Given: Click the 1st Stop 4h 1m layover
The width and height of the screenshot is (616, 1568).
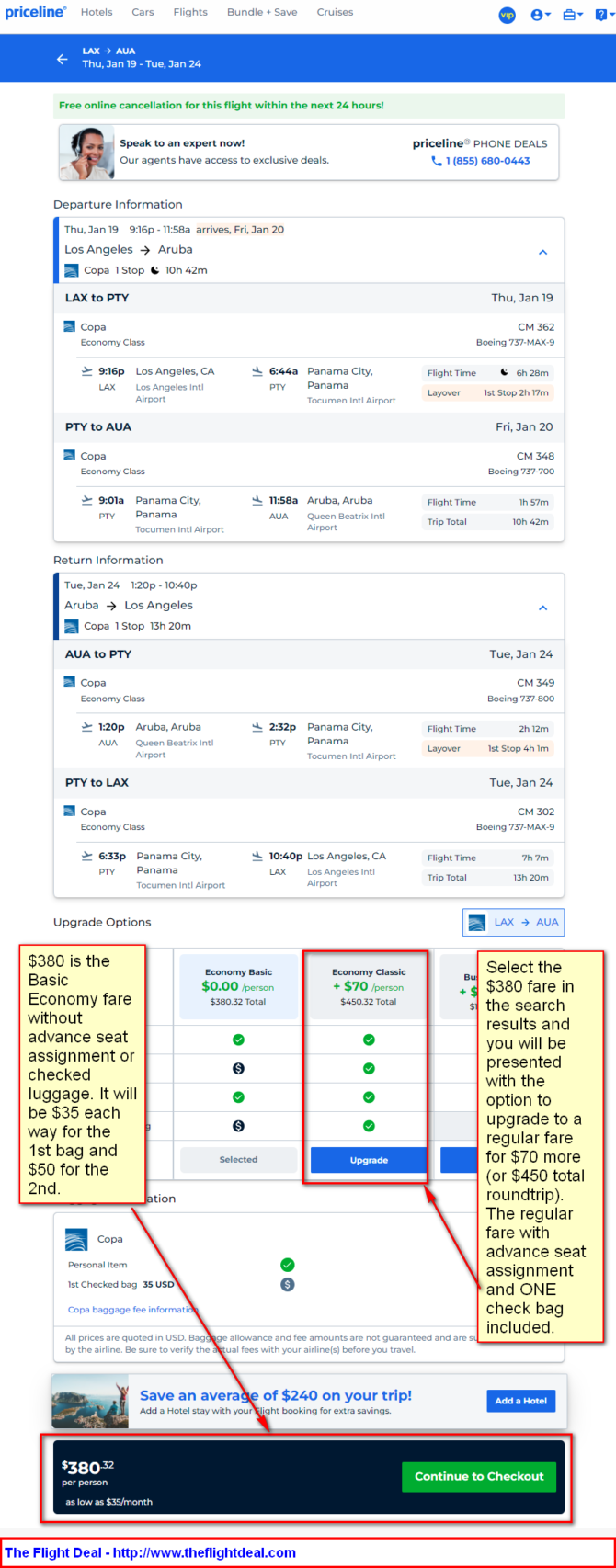Looking at the screenshot, I should click(x=487, y=748).
